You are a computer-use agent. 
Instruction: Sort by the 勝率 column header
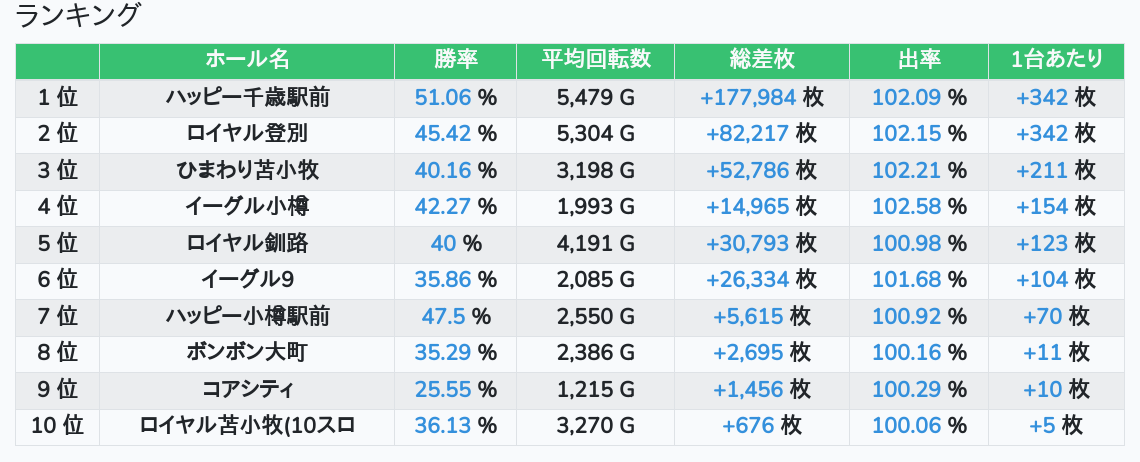tap(455, 60)
